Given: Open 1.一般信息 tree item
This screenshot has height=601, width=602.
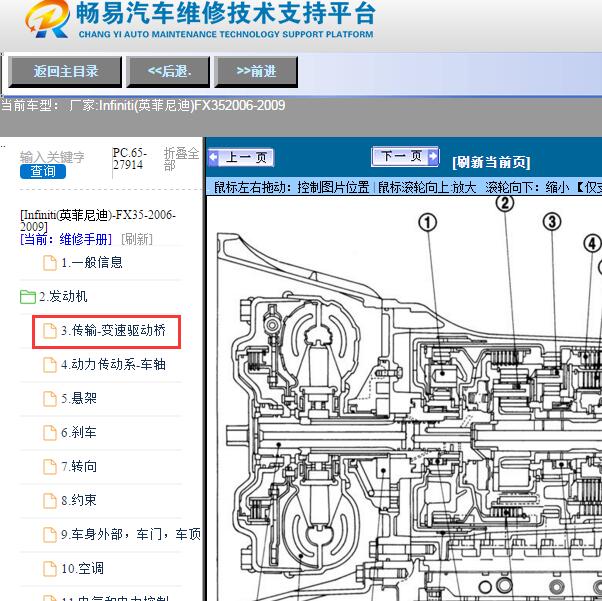Looking at the screenshot, I should point(91,263).
